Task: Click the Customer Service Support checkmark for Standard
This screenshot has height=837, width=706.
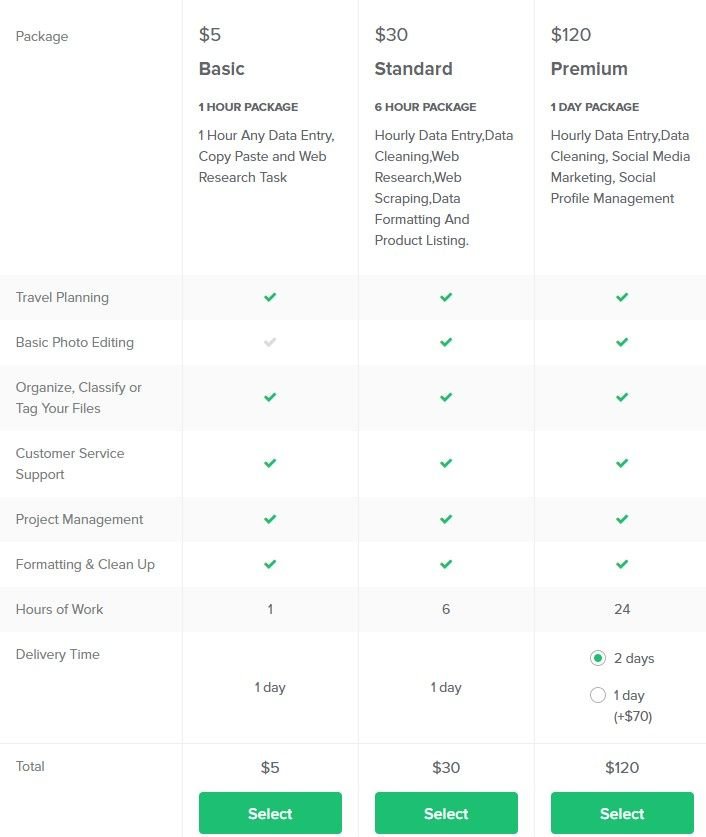Action: click(446, 463)
